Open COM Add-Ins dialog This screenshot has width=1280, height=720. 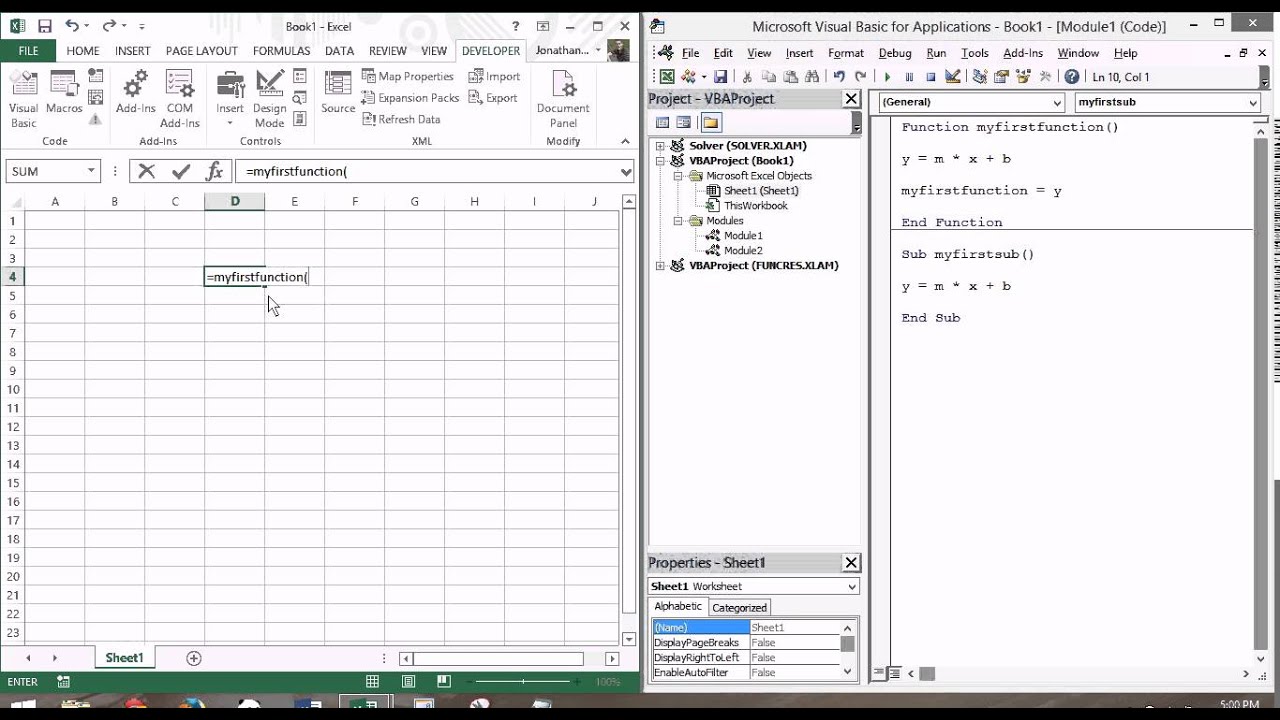pyautogui.click(x=180, y=100)
